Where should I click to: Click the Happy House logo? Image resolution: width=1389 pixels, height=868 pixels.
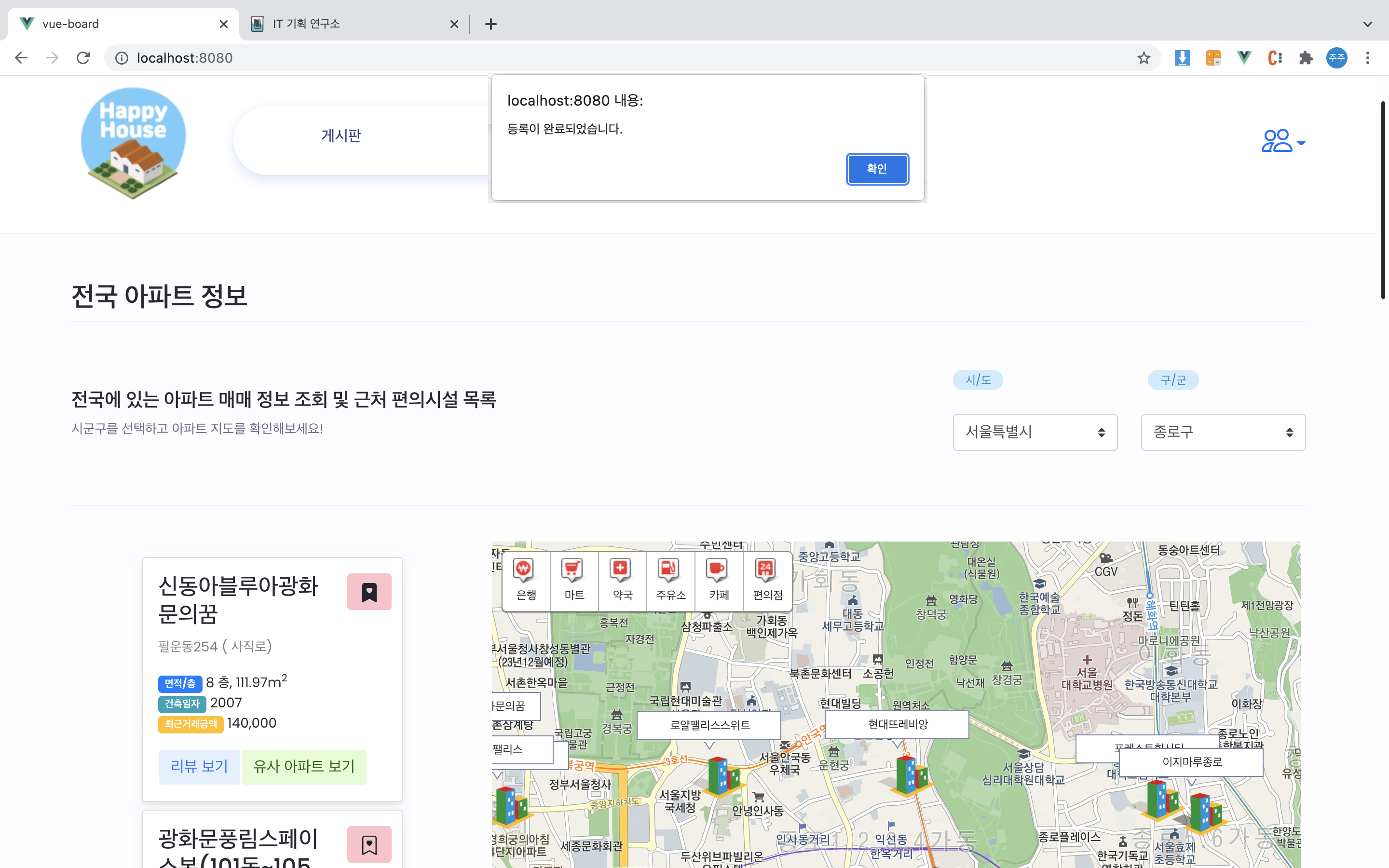[x=133, y=143]
